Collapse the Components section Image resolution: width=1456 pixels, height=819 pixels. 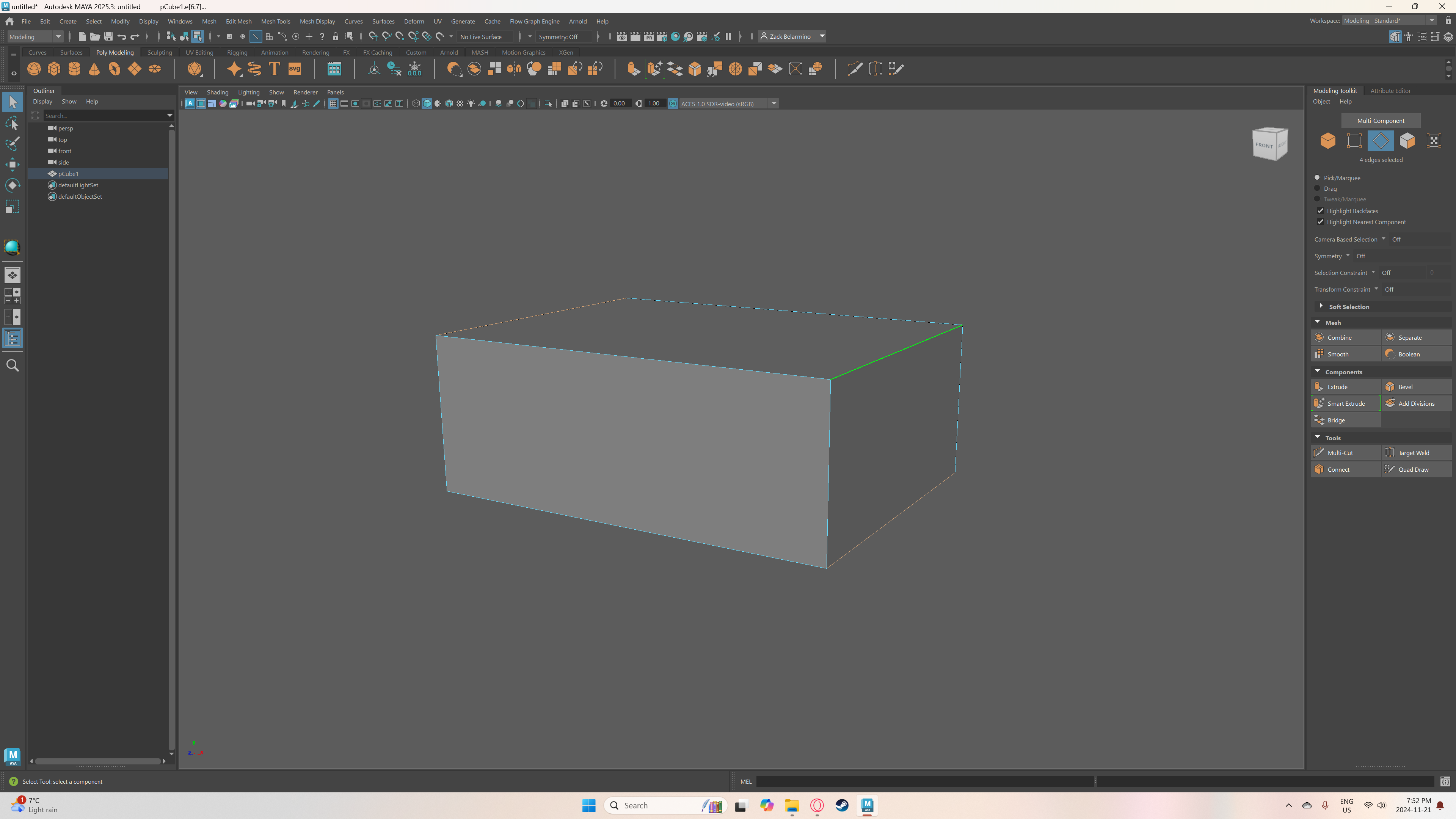coord(1318,371)
